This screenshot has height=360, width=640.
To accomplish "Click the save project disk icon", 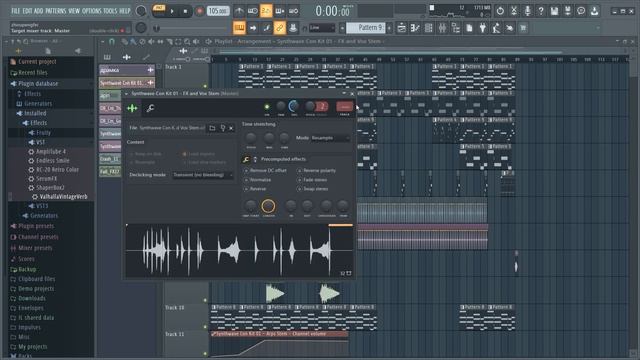I will pos(554,11).
